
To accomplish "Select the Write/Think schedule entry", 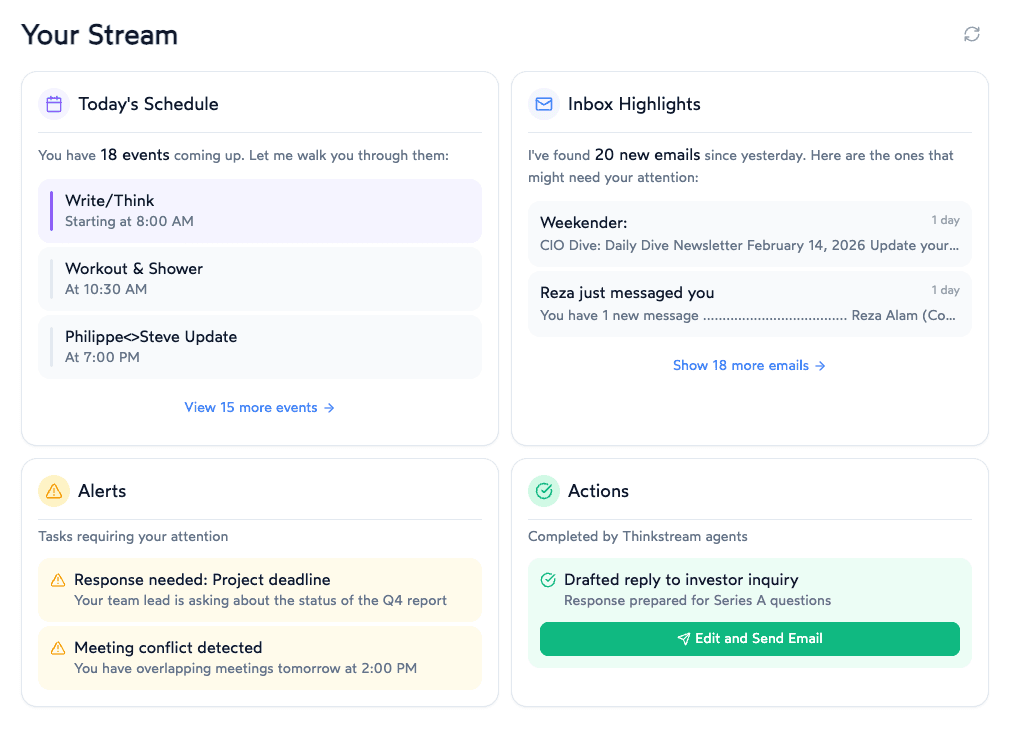I will pos(260,210).
